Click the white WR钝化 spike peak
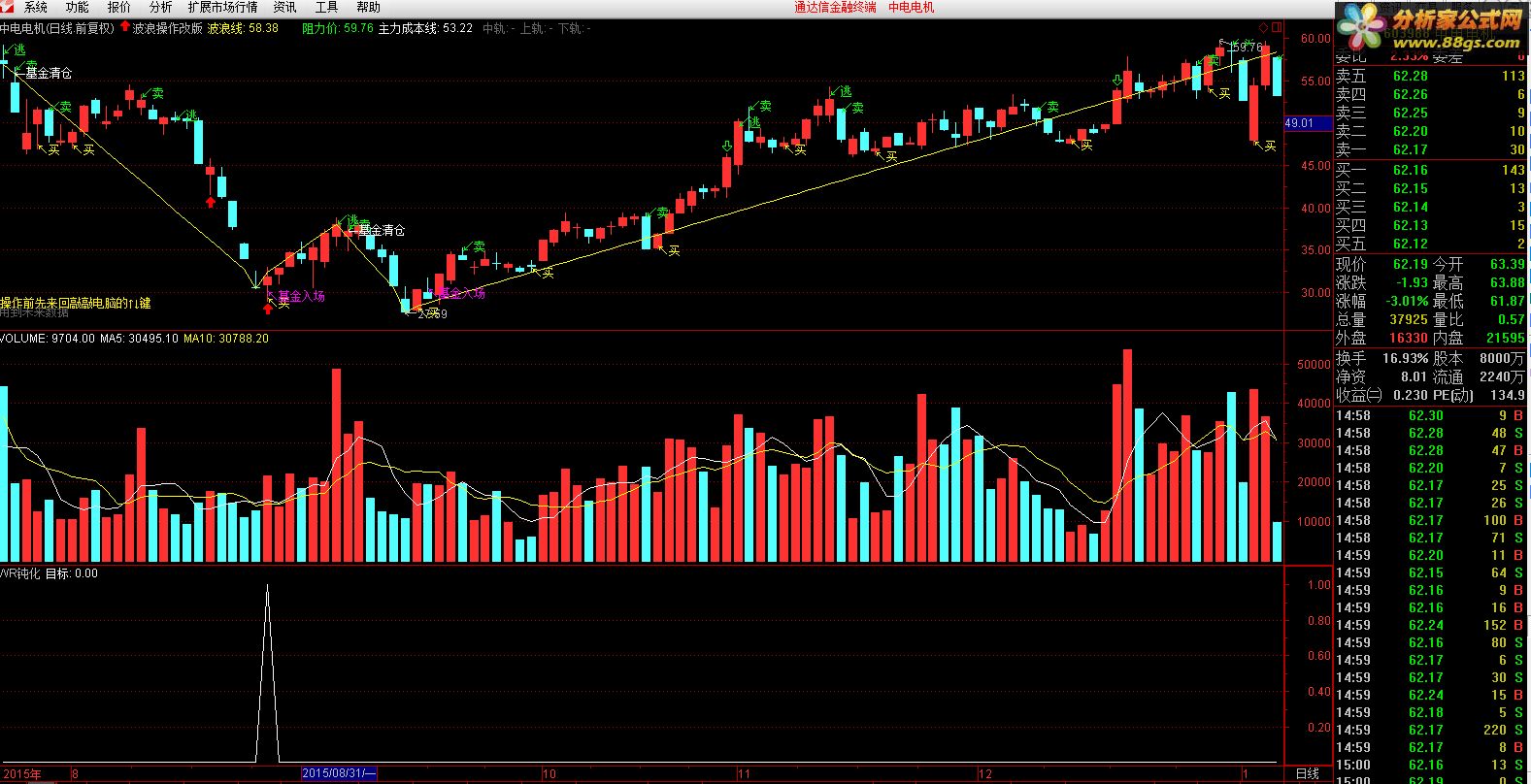 [x=267, y=586]
